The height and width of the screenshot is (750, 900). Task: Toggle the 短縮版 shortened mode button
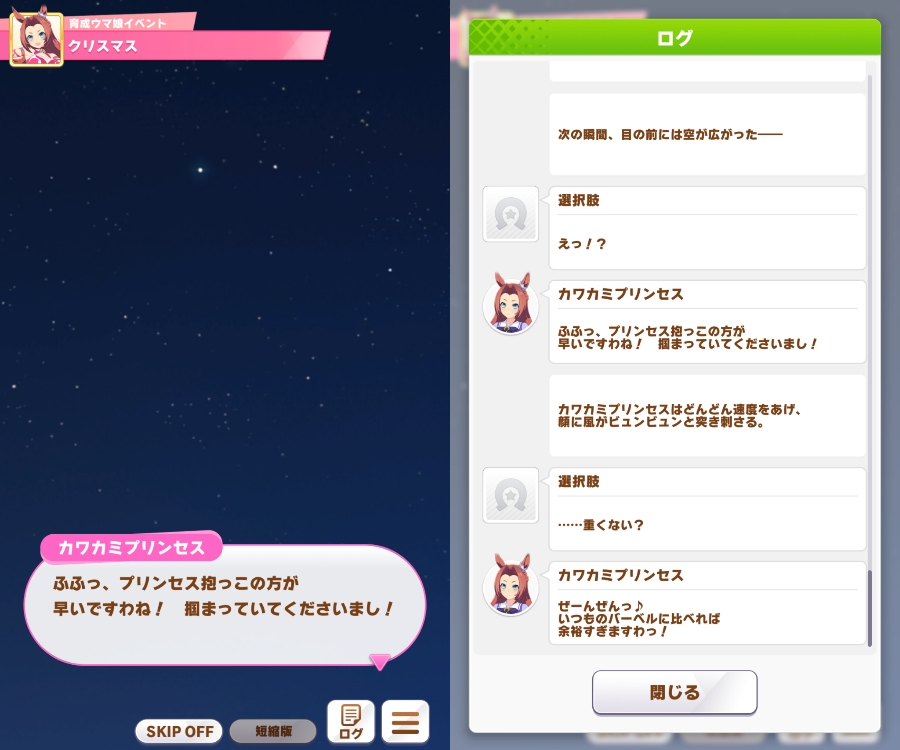click(x=273, y=731)
